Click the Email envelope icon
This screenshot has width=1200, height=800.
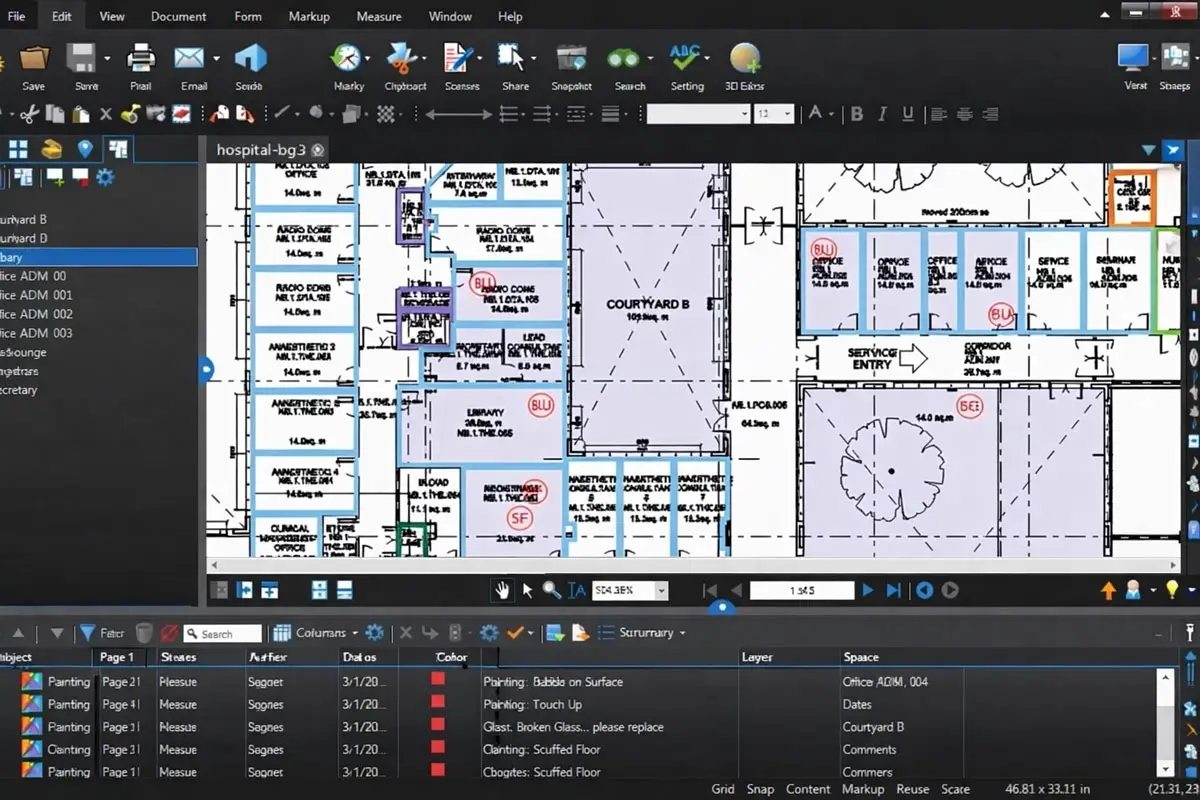click(x=190, y=58)
